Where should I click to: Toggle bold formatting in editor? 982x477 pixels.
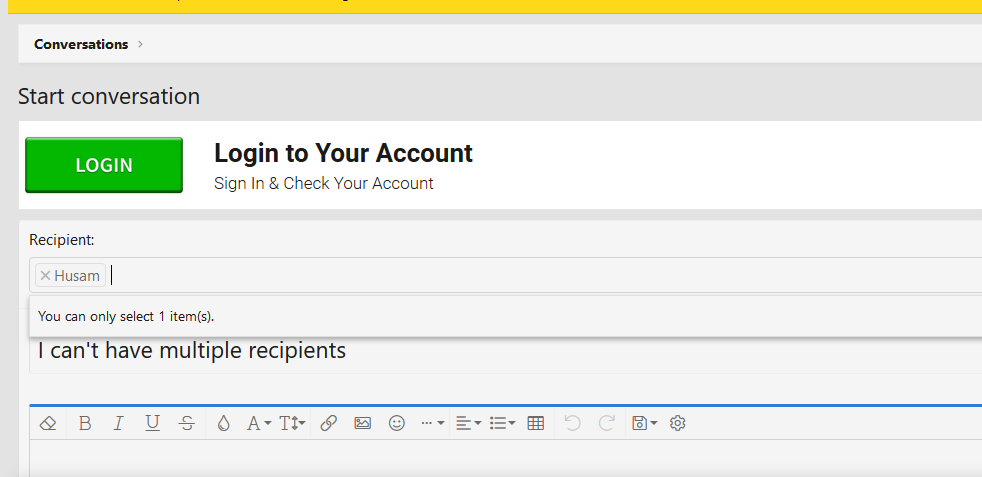(x=85, y=424)
